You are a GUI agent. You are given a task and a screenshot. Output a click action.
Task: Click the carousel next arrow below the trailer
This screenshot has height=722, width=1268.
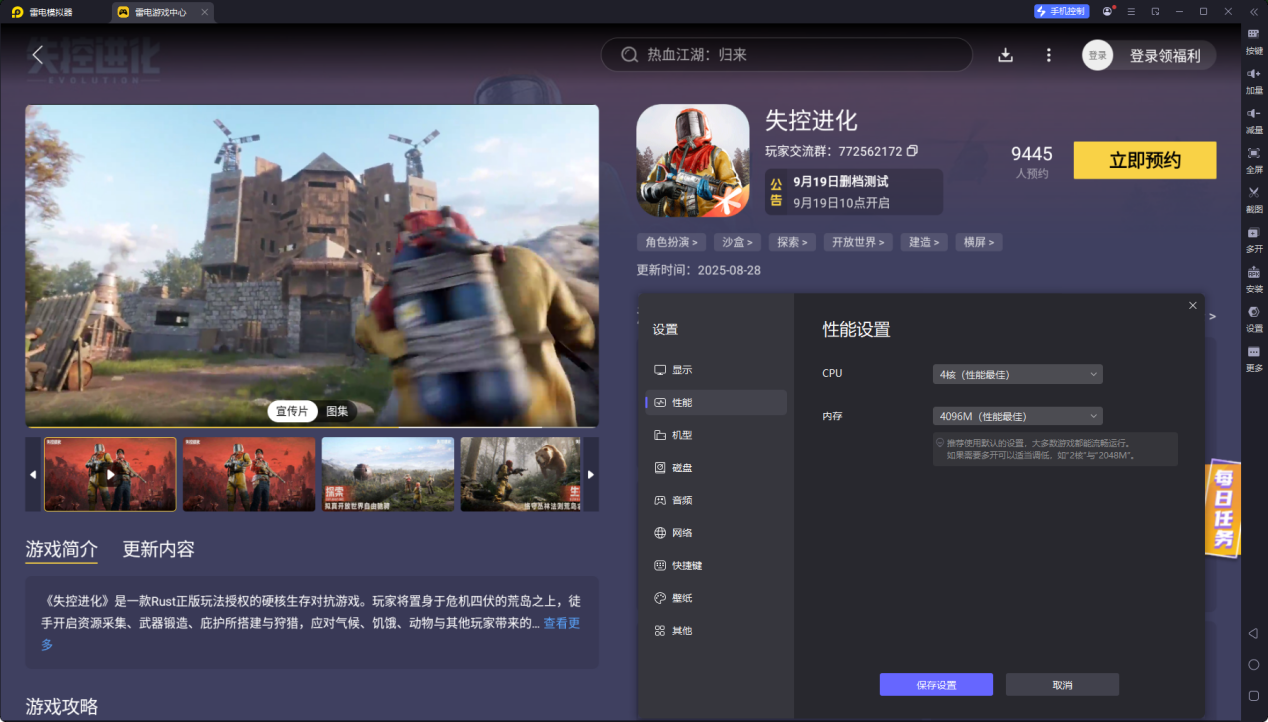coord(589,474)
